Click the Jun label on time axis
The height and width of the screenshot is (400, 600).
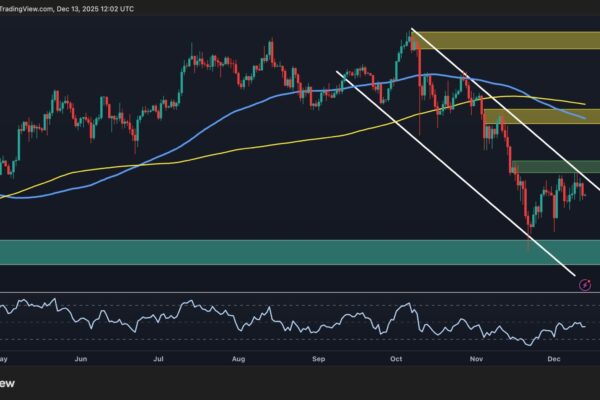point(81,357)
